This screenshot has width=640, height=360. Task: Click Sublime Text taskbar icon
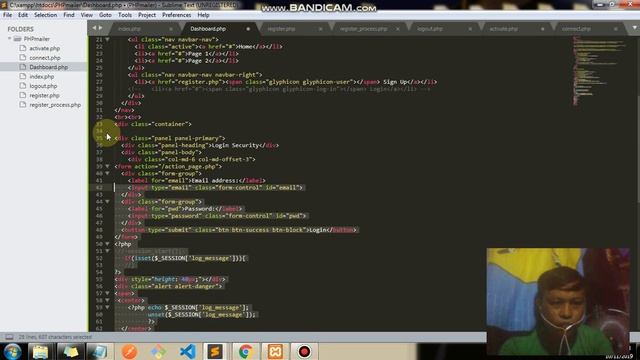215,351
